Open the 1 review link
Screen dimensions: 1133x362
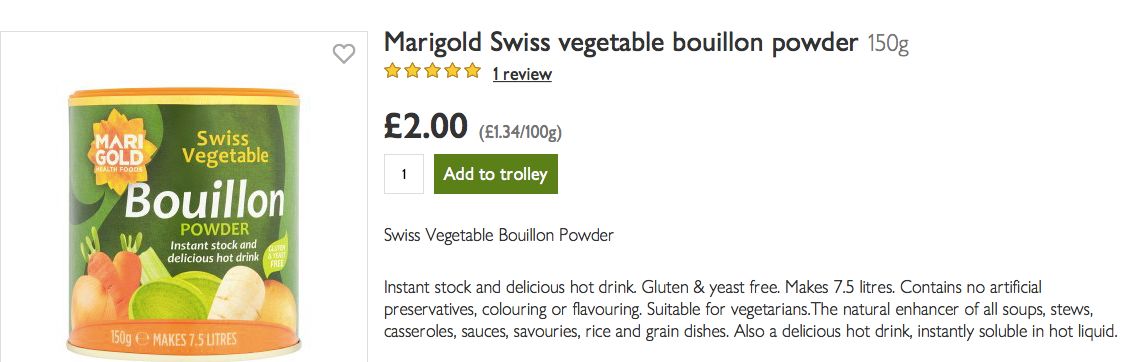[522, 74]
